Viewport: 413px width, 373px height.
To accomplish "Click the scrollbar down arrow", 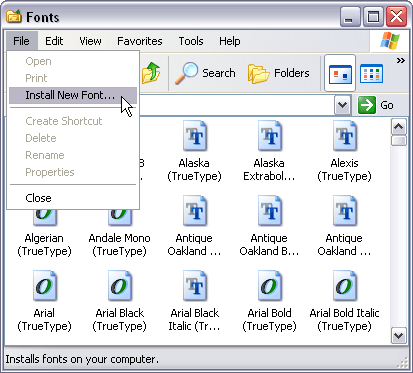I will 399,335.
